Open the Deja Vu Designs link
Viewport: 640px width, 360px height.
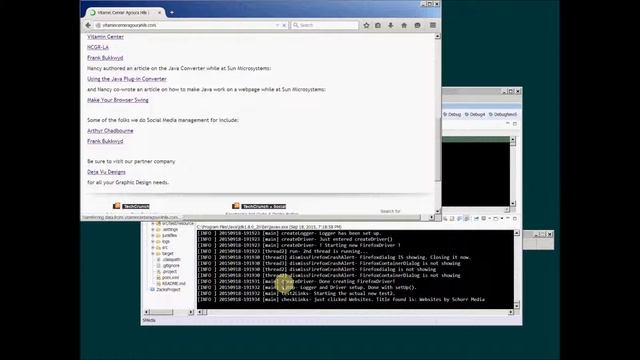[107, 172]
